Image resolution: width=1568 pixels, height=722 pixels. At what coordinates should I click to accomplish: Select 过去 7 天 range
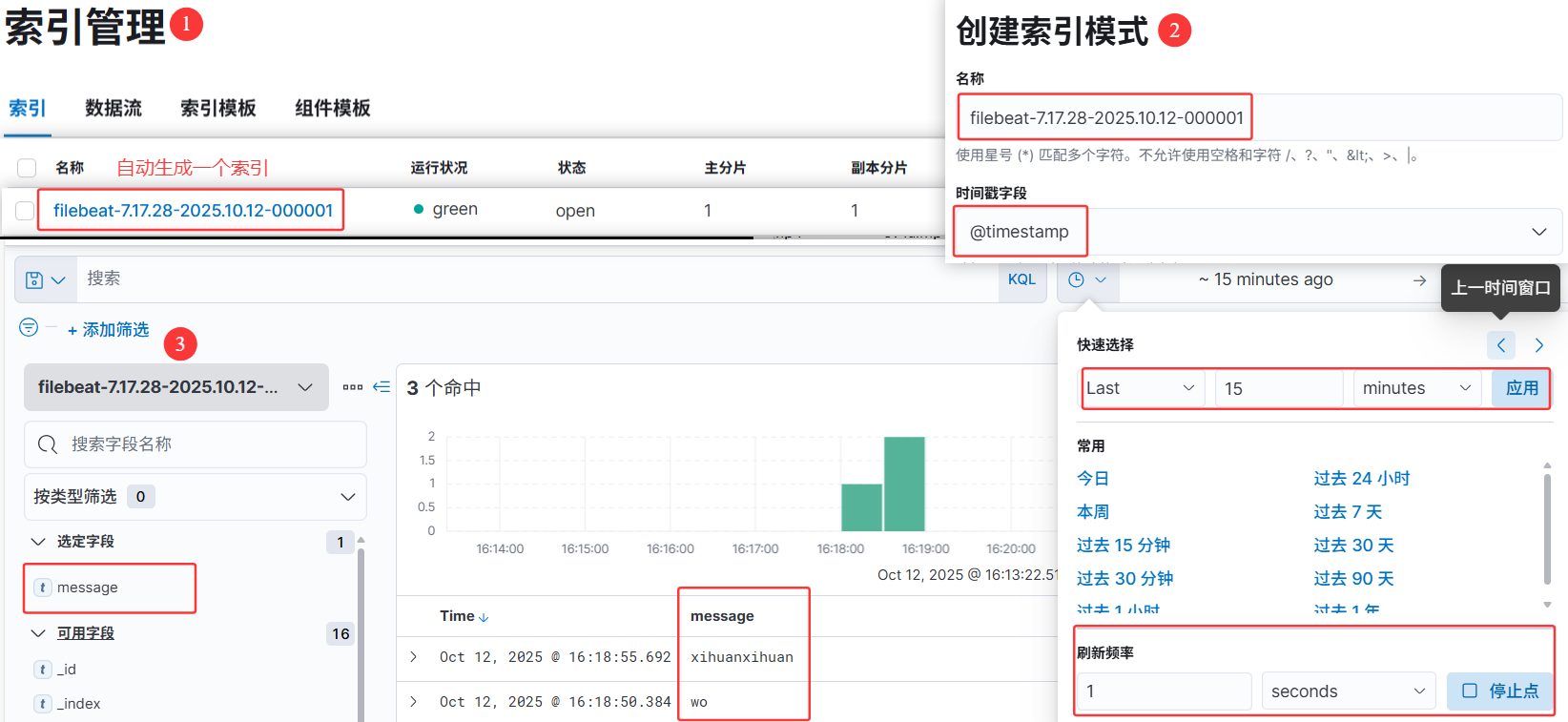click(1348, 512)
